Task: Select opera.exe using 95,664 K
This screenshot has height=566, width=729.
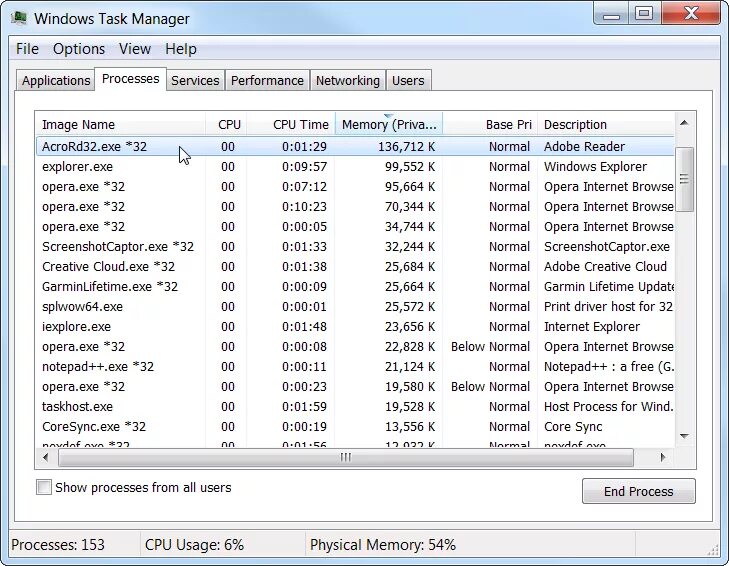Action: click(355, 186)
